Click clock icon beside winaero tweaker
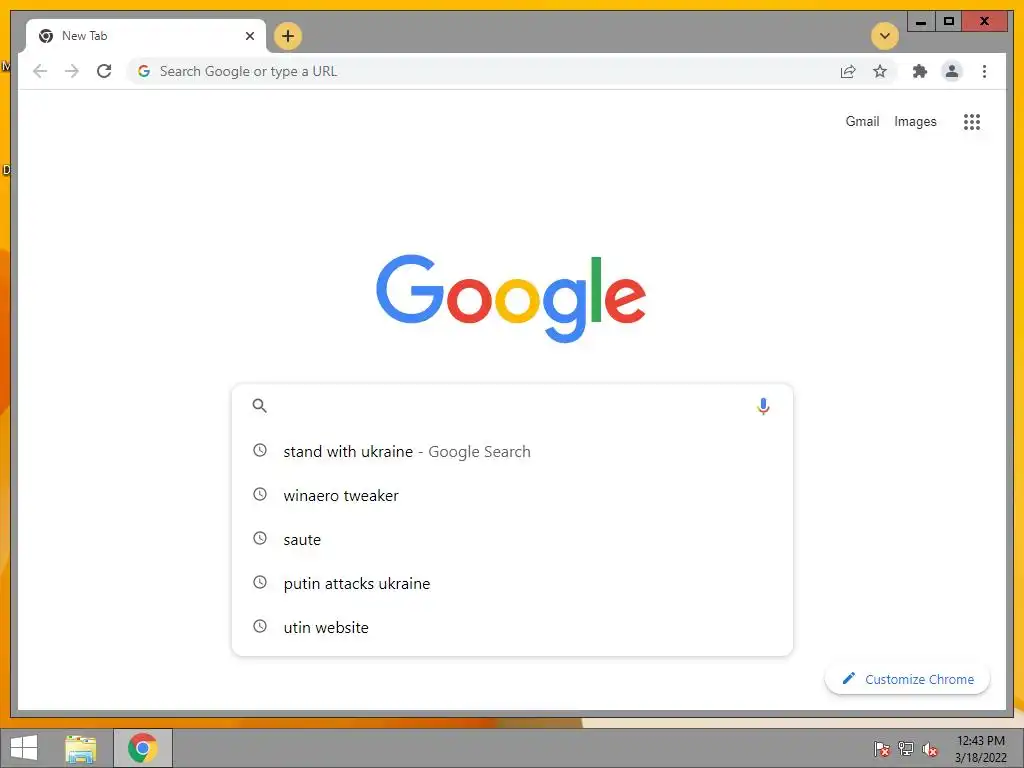Screen dimensions: 1024x768 (x=260, y=494)
